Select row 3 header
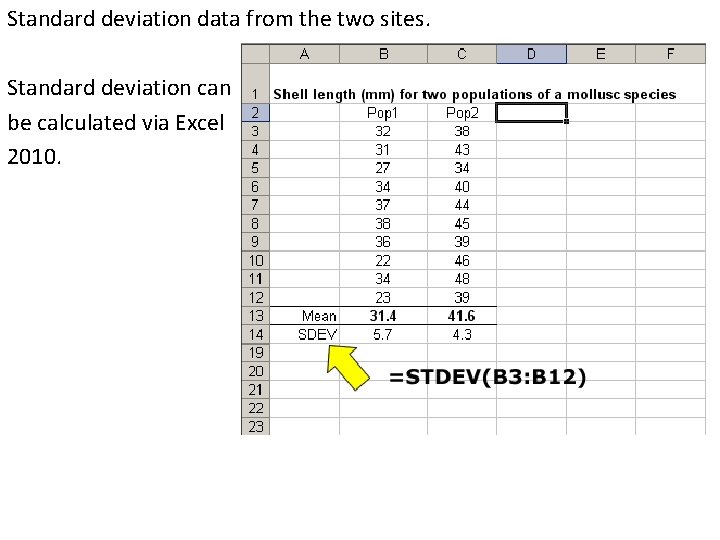720x540 pixels. [x=255, y=131]
